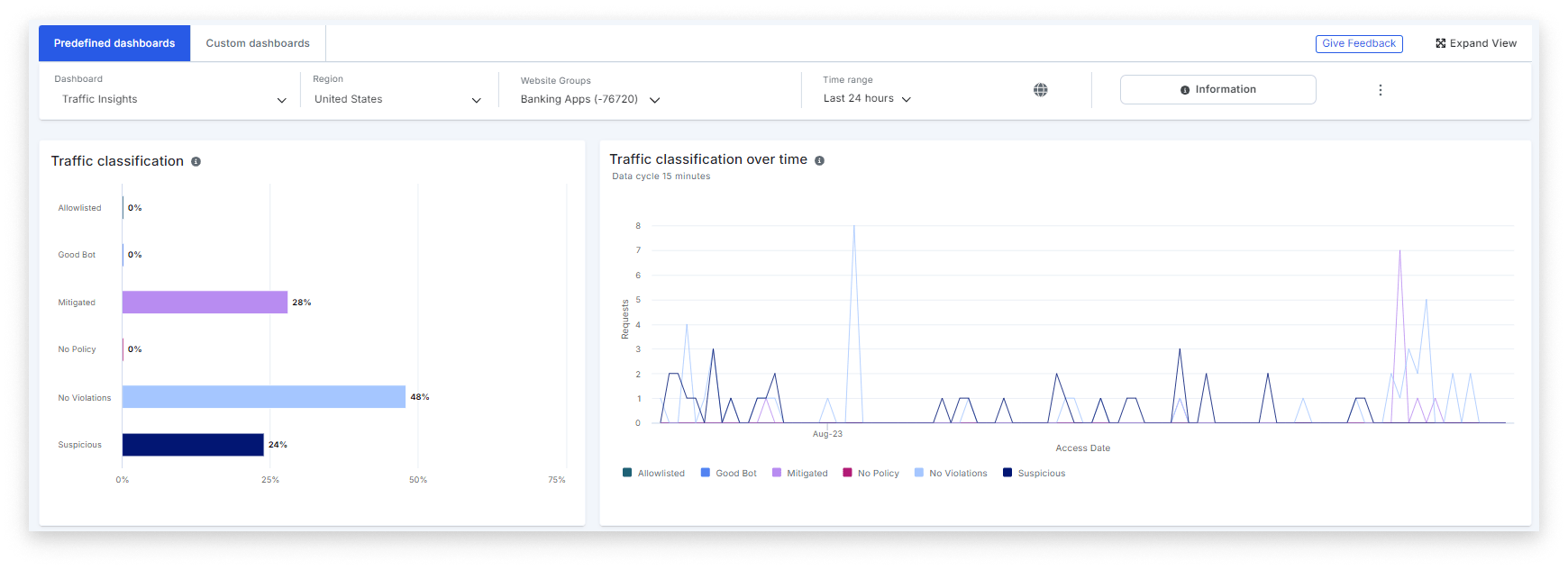The width and height of the screenshot is (1568, 570).
Task: Switch to the Predefined dashboards tab
Action: click(114, 43)
